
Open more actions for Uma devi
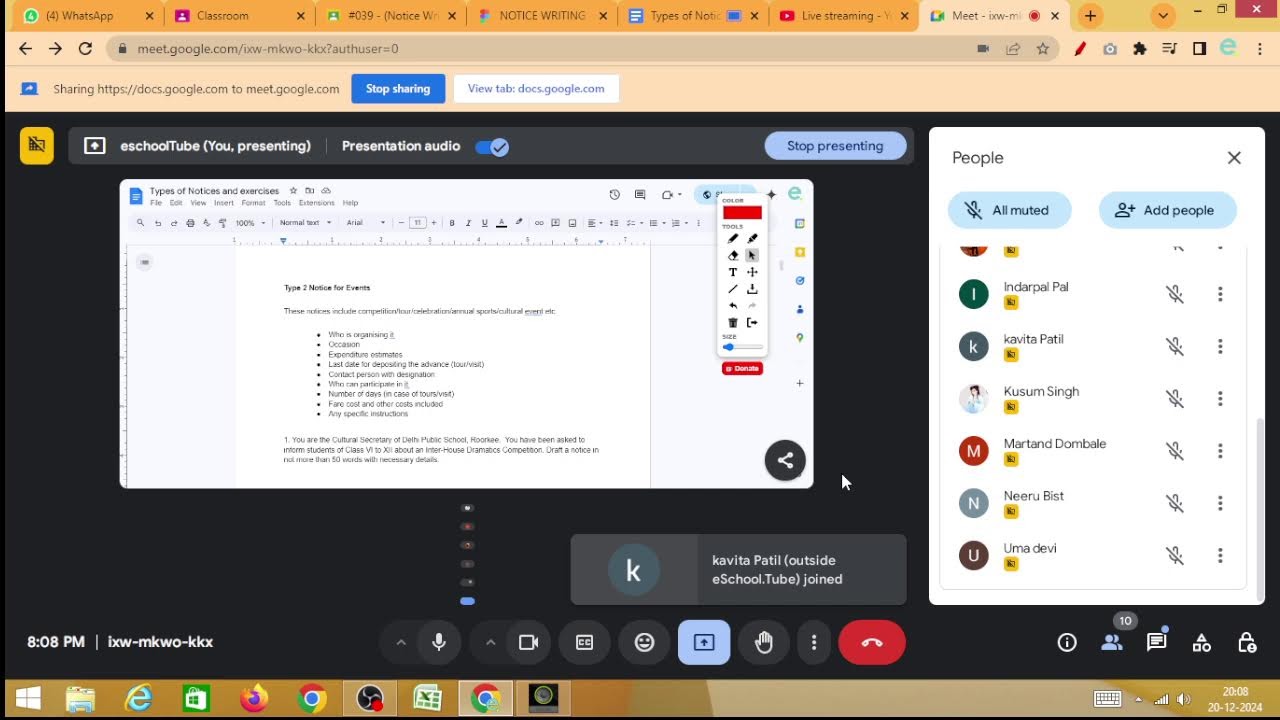point(1220,555)
